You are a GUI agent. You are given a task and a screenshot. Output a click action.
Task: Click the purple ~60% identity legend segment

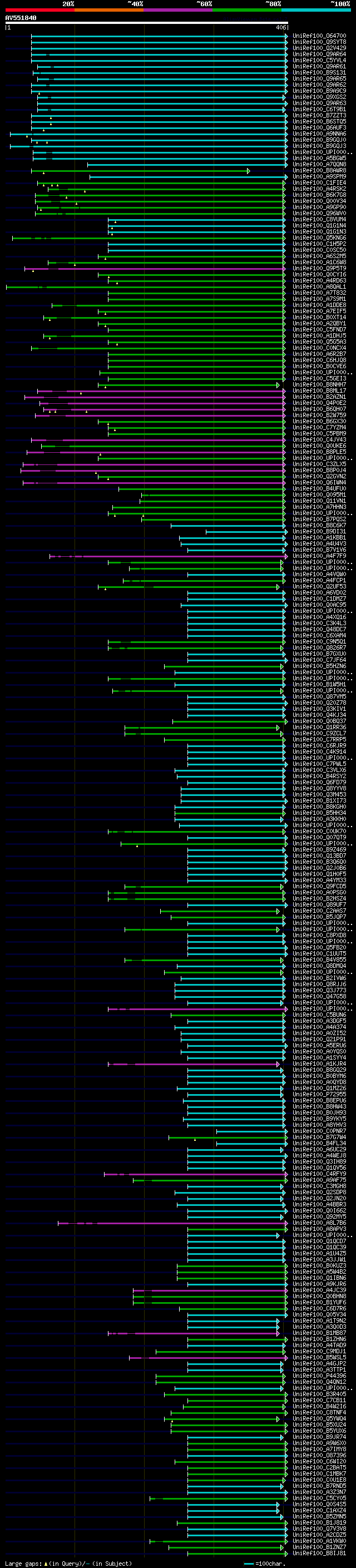pos(179,11)
